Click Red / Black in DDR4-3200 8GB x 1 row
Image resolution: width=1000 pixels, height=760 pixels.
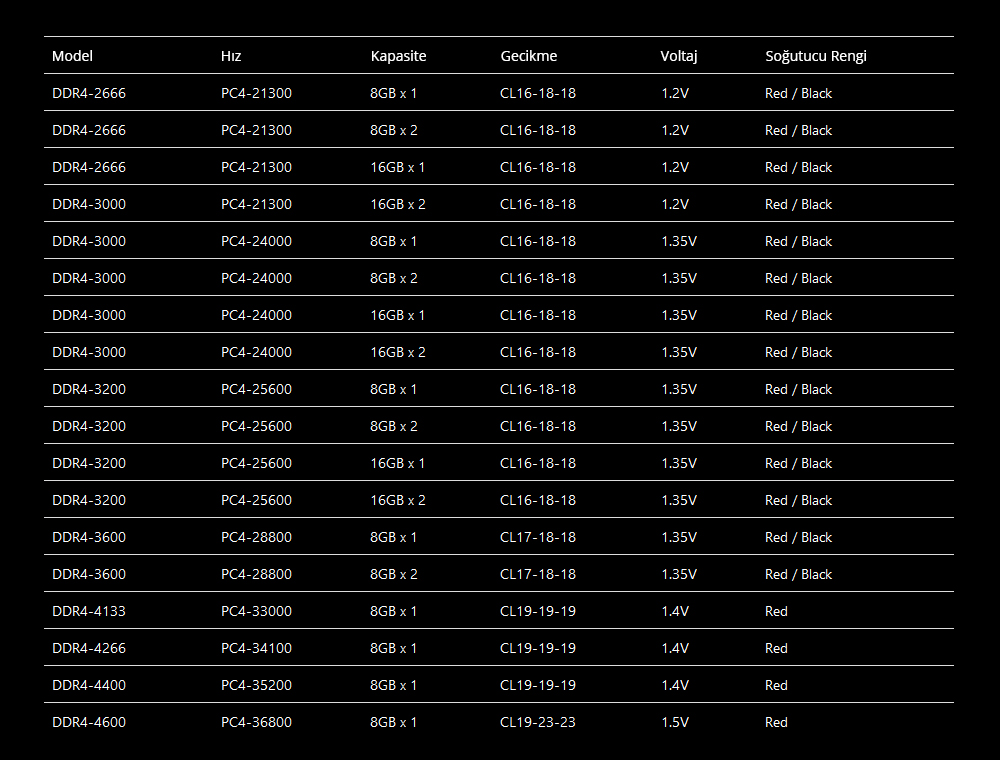point(798,390)
